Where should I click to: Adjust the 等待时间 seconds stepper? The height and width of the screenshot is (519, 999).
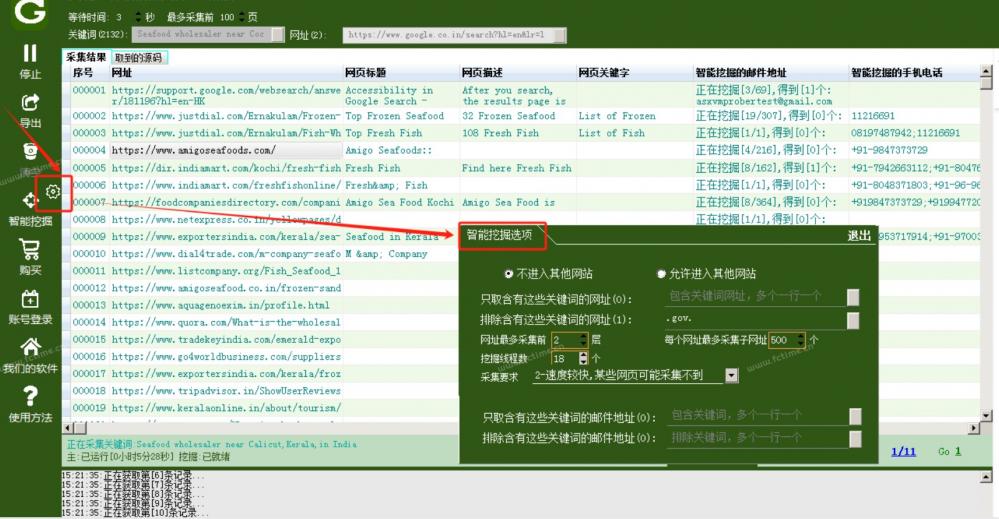point(139,17)
